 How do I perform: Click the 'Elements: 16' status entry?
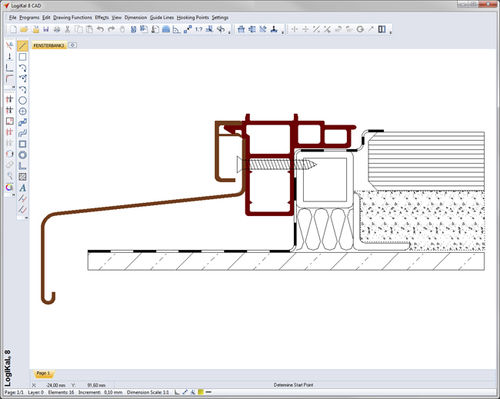pyautogui.click(x=61, y=392)
